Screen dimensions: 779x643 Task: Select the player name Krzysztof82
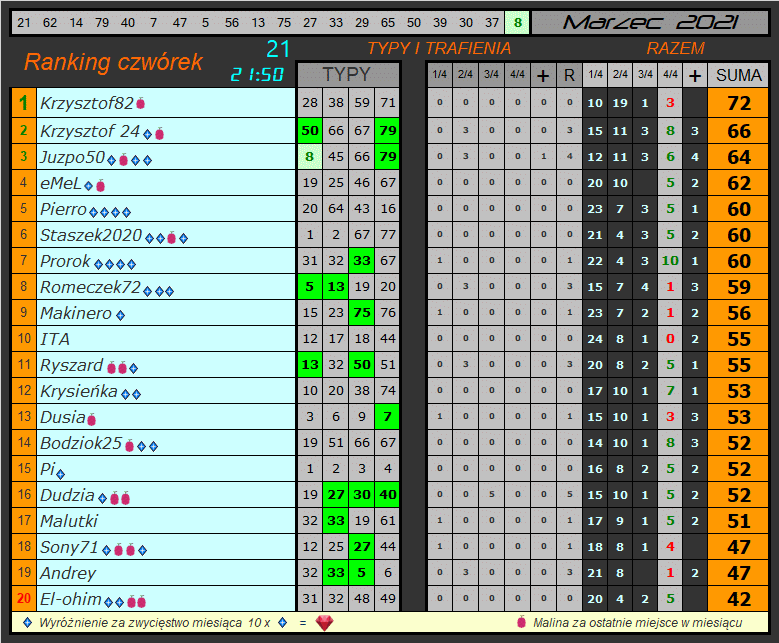pyautogui.click(x=86, y=103)
